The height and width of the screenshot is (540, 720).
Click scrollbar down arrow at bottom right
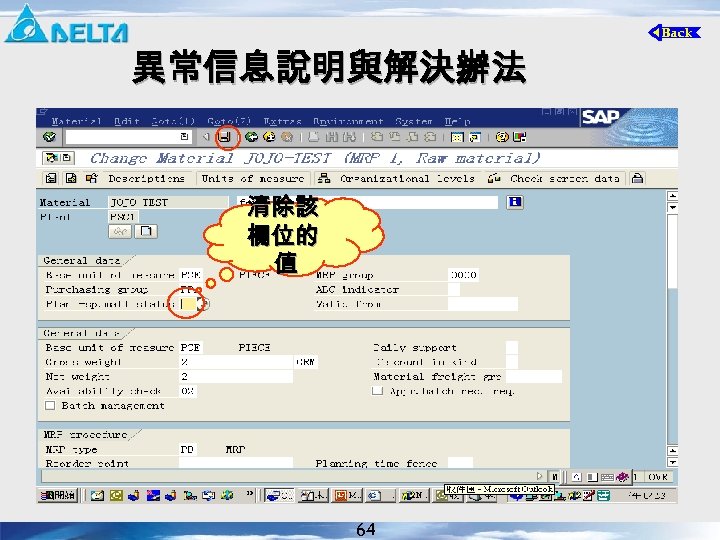coord(672,462)
